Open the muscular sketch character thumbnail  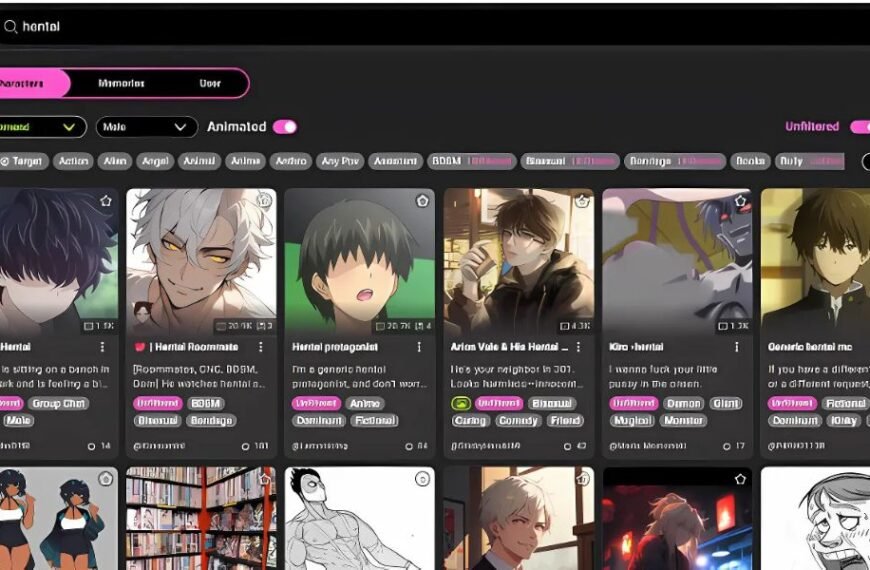coord(360,518)
